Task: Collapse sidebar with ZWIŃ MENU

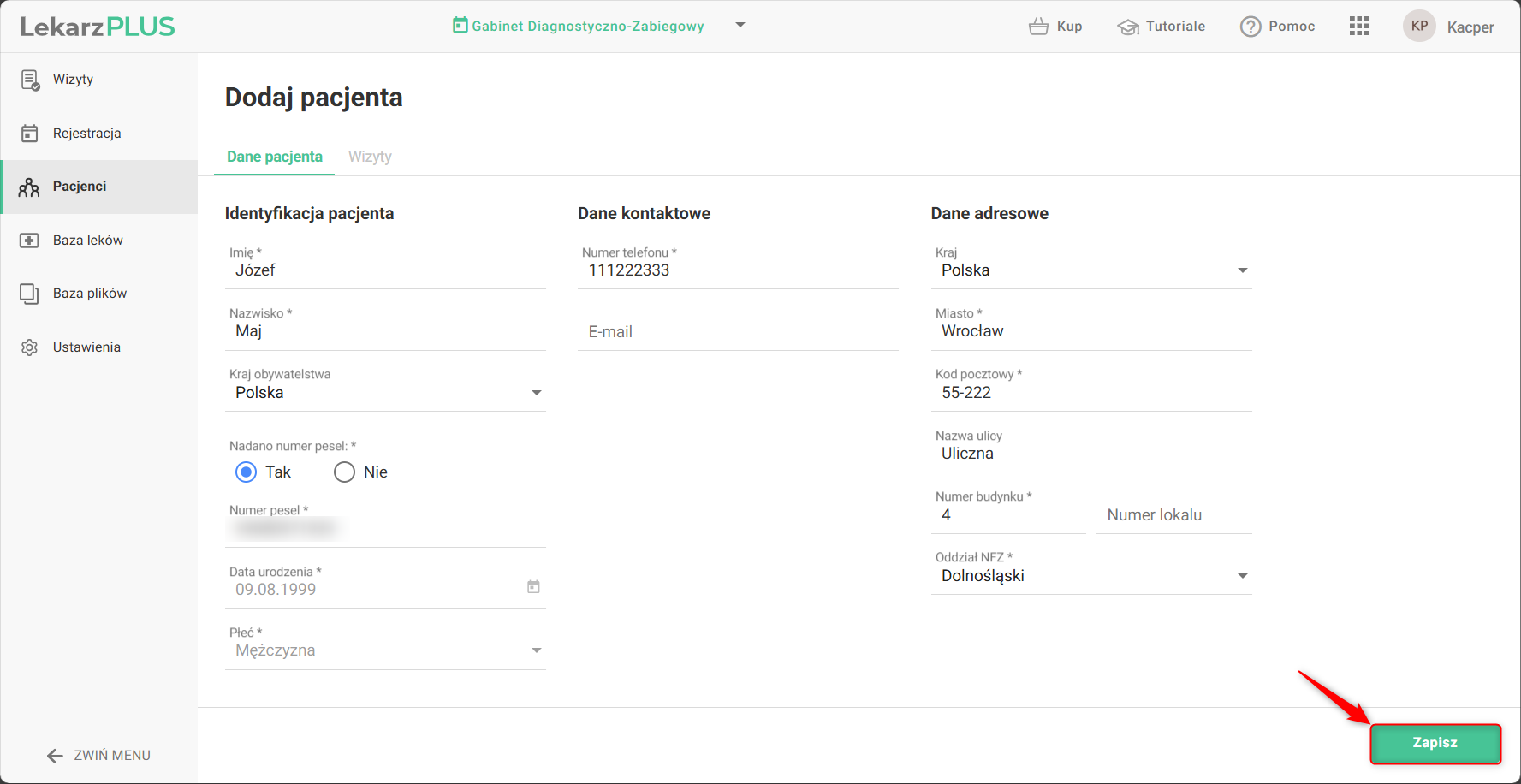Action: coord(98,755)
